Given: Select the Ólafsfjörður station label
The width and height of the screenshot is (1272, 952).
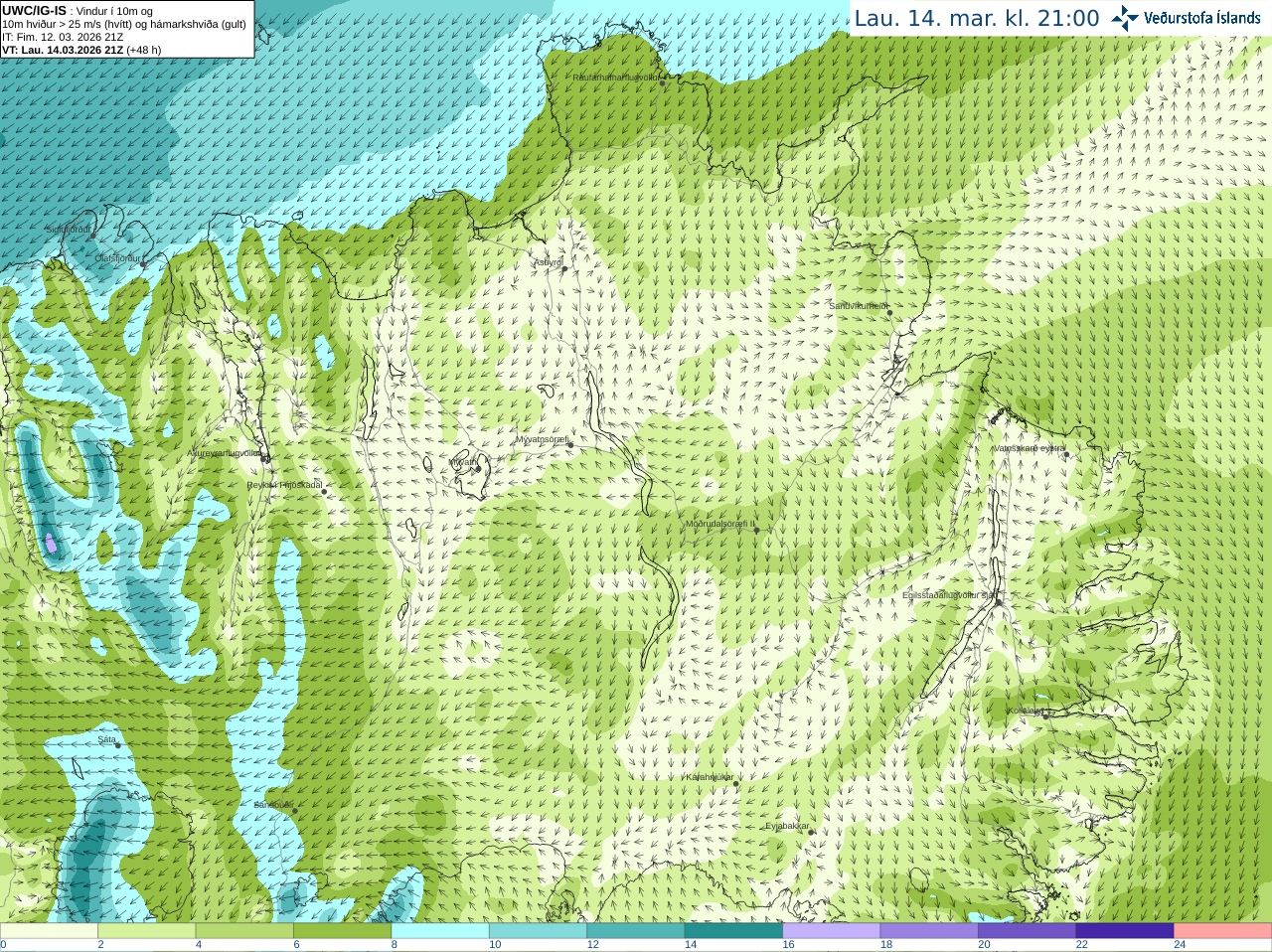Looking at the screenshot, I should [x=118, y=258].
